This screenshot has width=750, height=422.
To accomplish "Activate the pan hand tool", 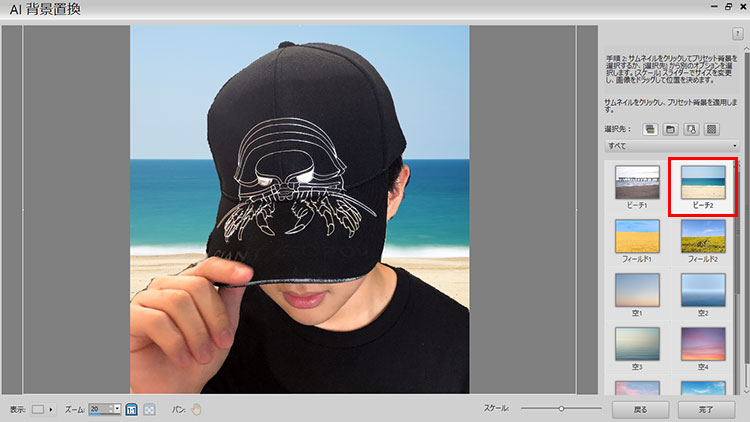I will pyautogui.click(x=197, y=409).
